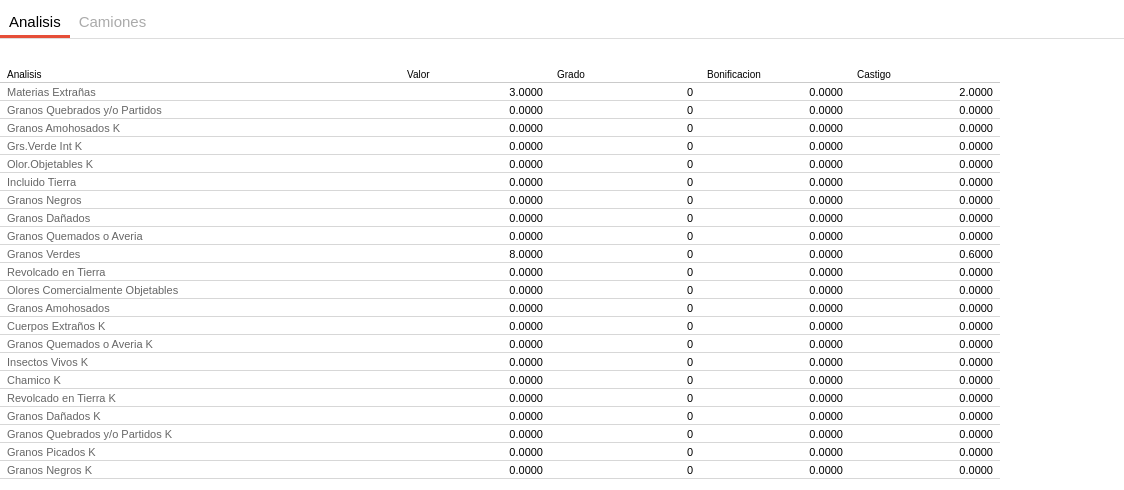Click Castigo value 2.0000 for Materias Extrañas
Viewport: 1124px width, 490px height.
976,92
